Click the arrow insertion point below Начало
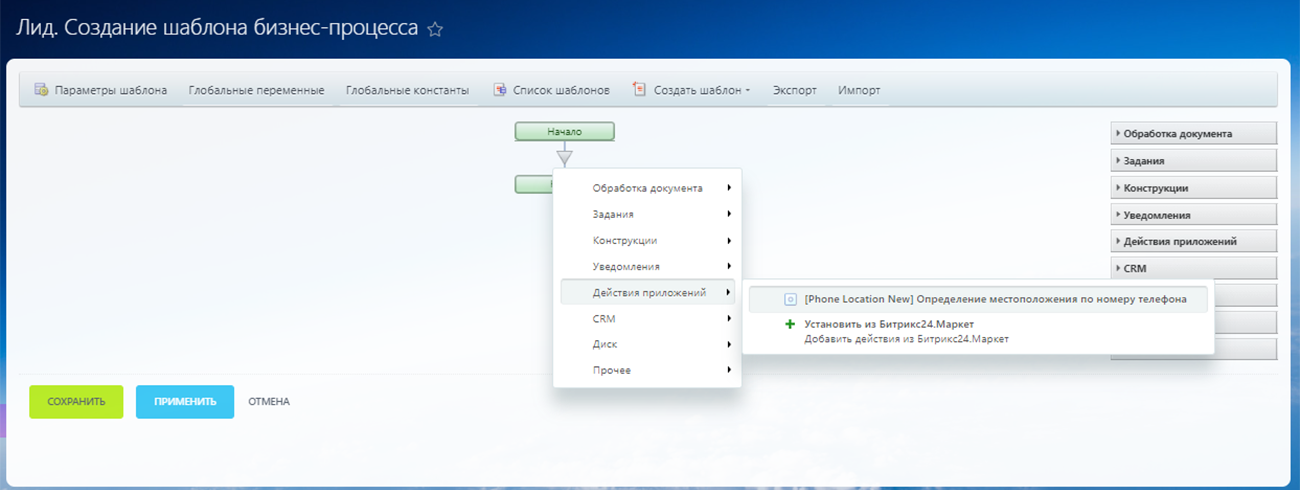Viewport: 1300px width, 490px height. pos(564,157)
